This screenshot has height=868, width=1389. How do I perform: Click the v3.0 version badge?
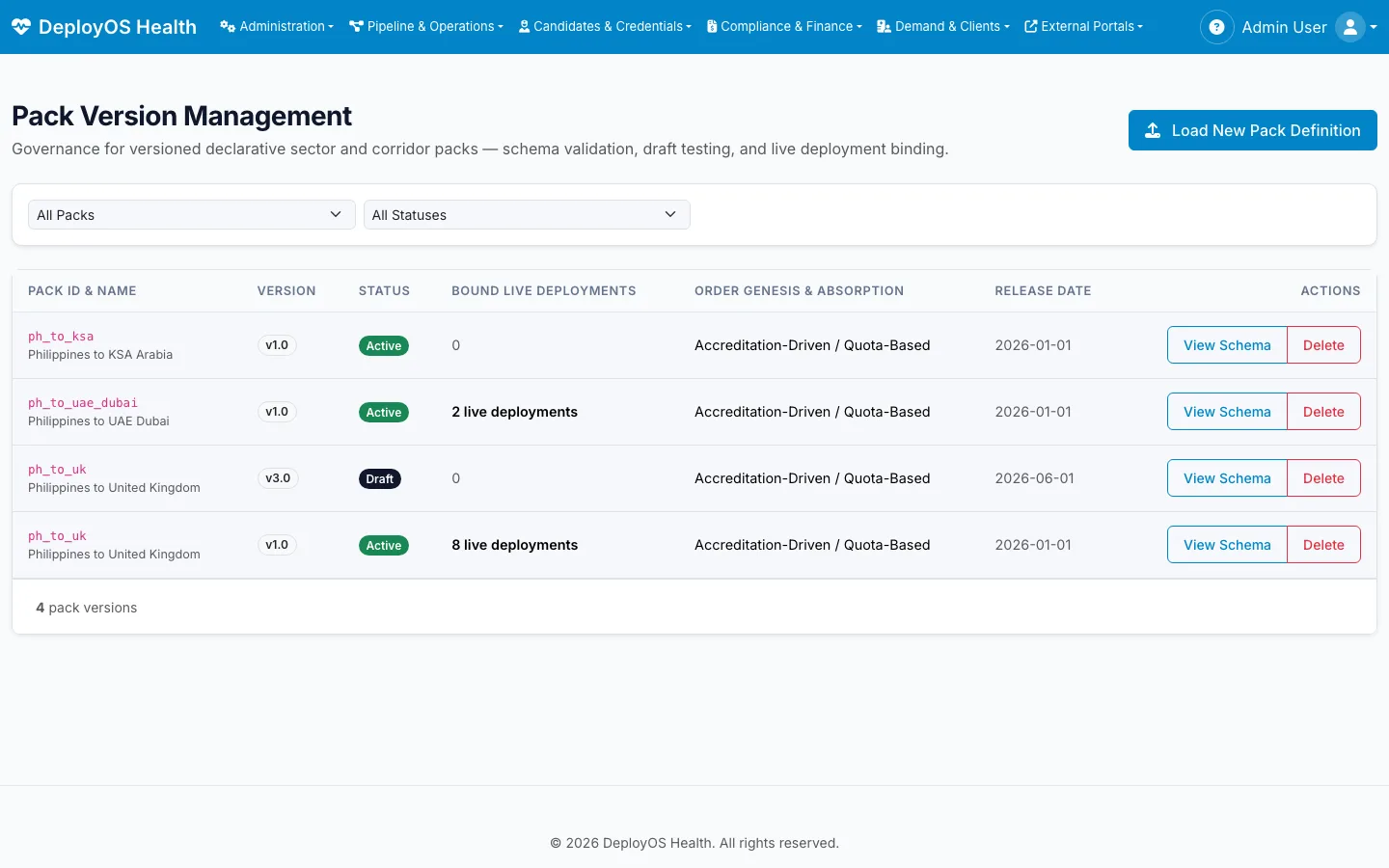(278, 478)
